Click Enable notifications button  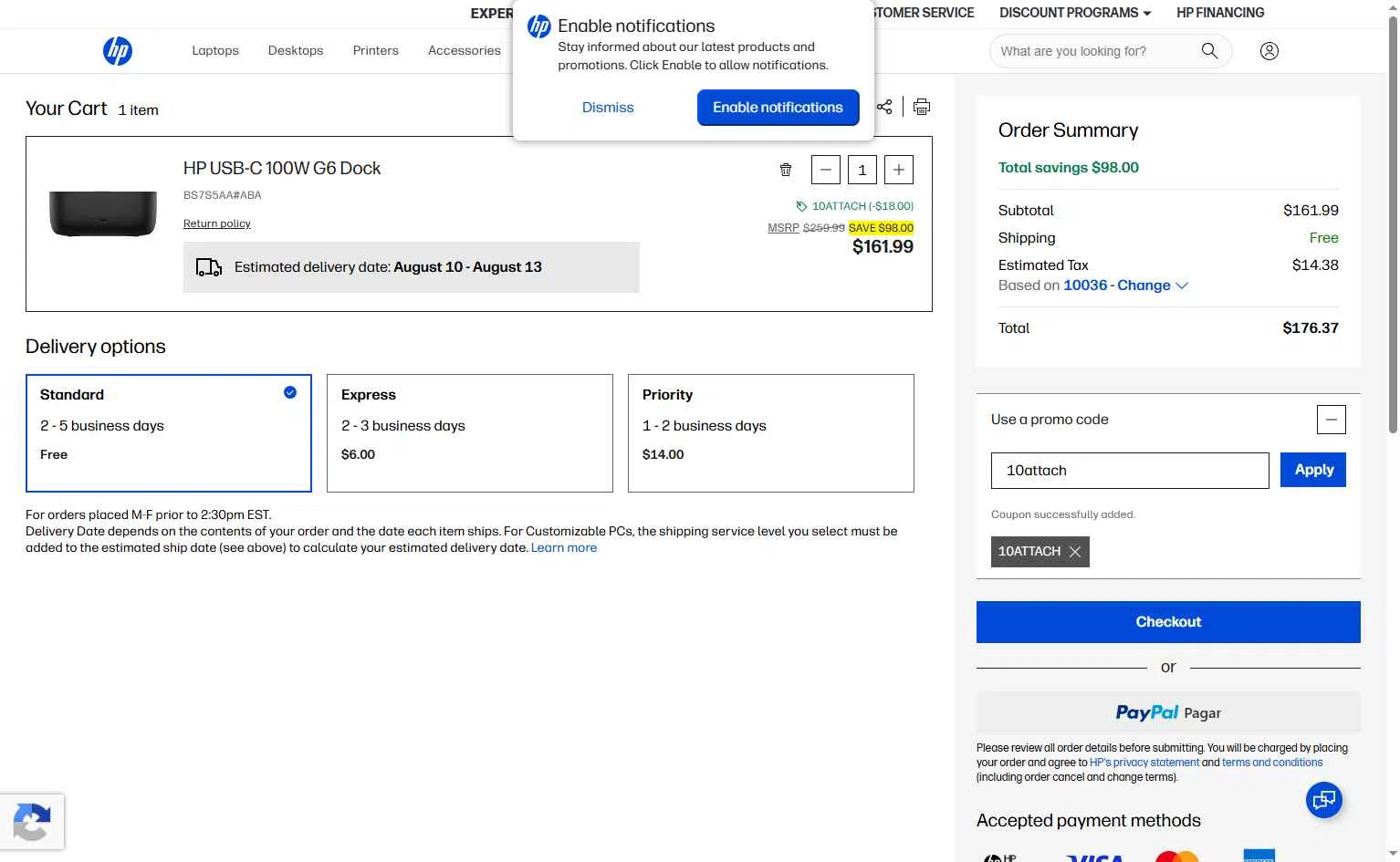click(778, 108)
